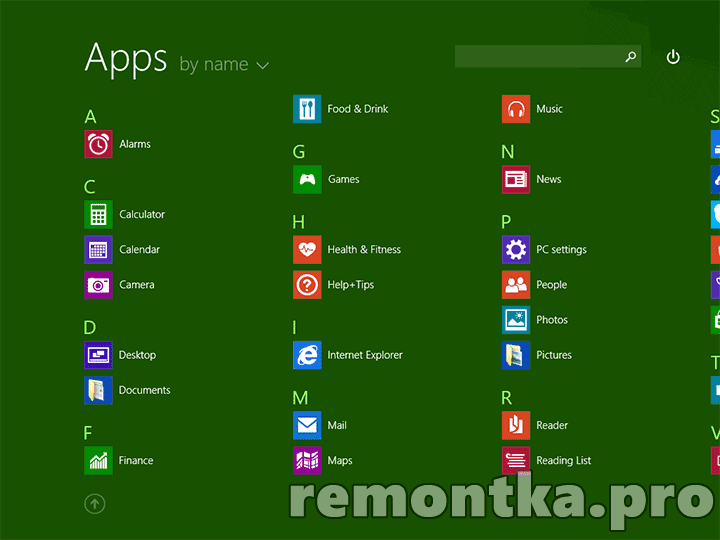720x540 pixels.
Task: Open the Calendar app tile
Action: point(98,249)
